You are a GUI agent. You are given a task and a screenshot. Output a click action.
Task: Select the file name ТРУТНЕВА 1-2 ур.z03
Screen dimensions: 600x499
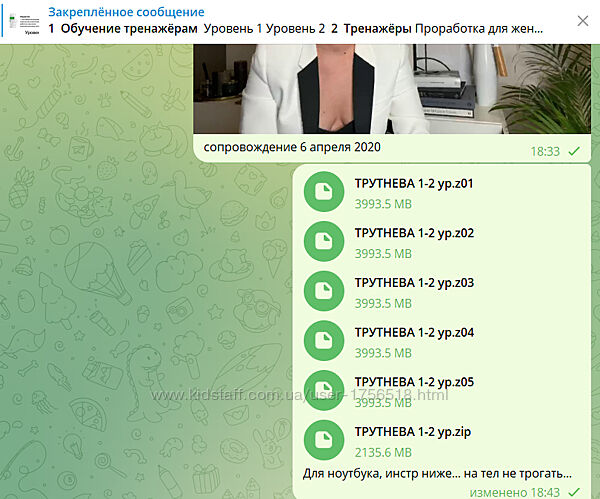click(414, 282)
